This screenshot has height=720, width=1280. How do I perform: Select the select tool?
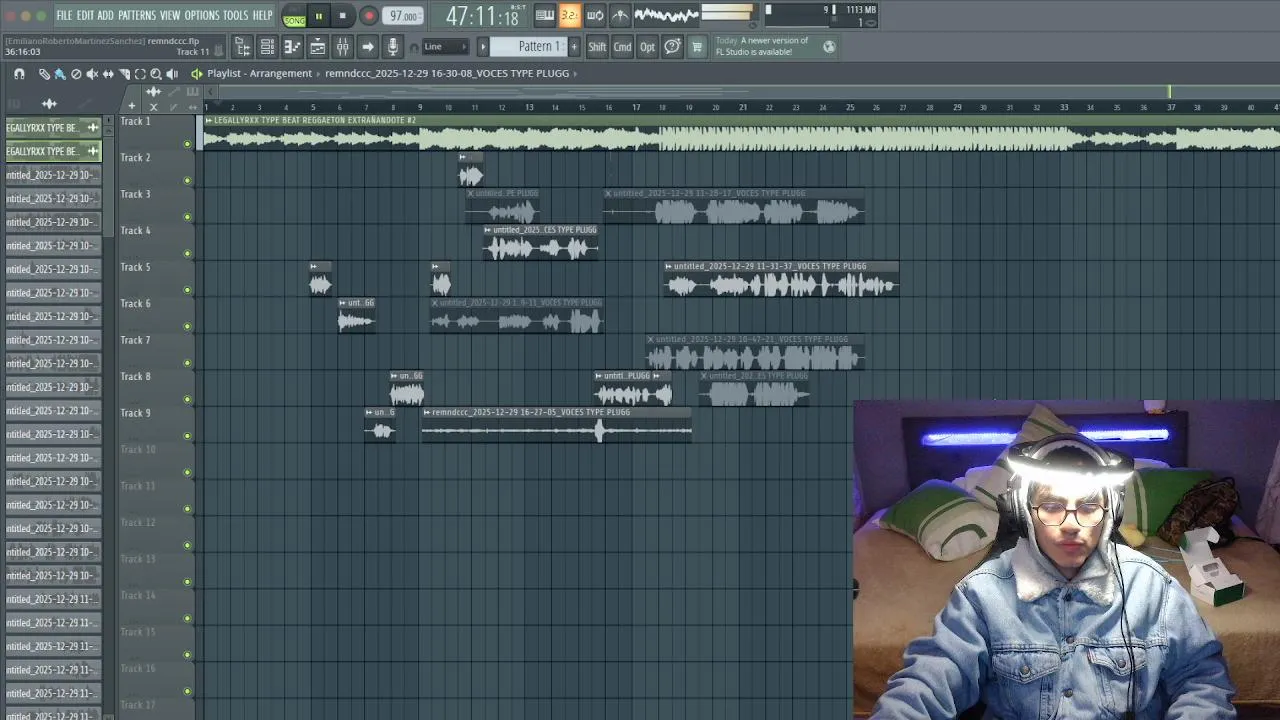coord(140,74)
